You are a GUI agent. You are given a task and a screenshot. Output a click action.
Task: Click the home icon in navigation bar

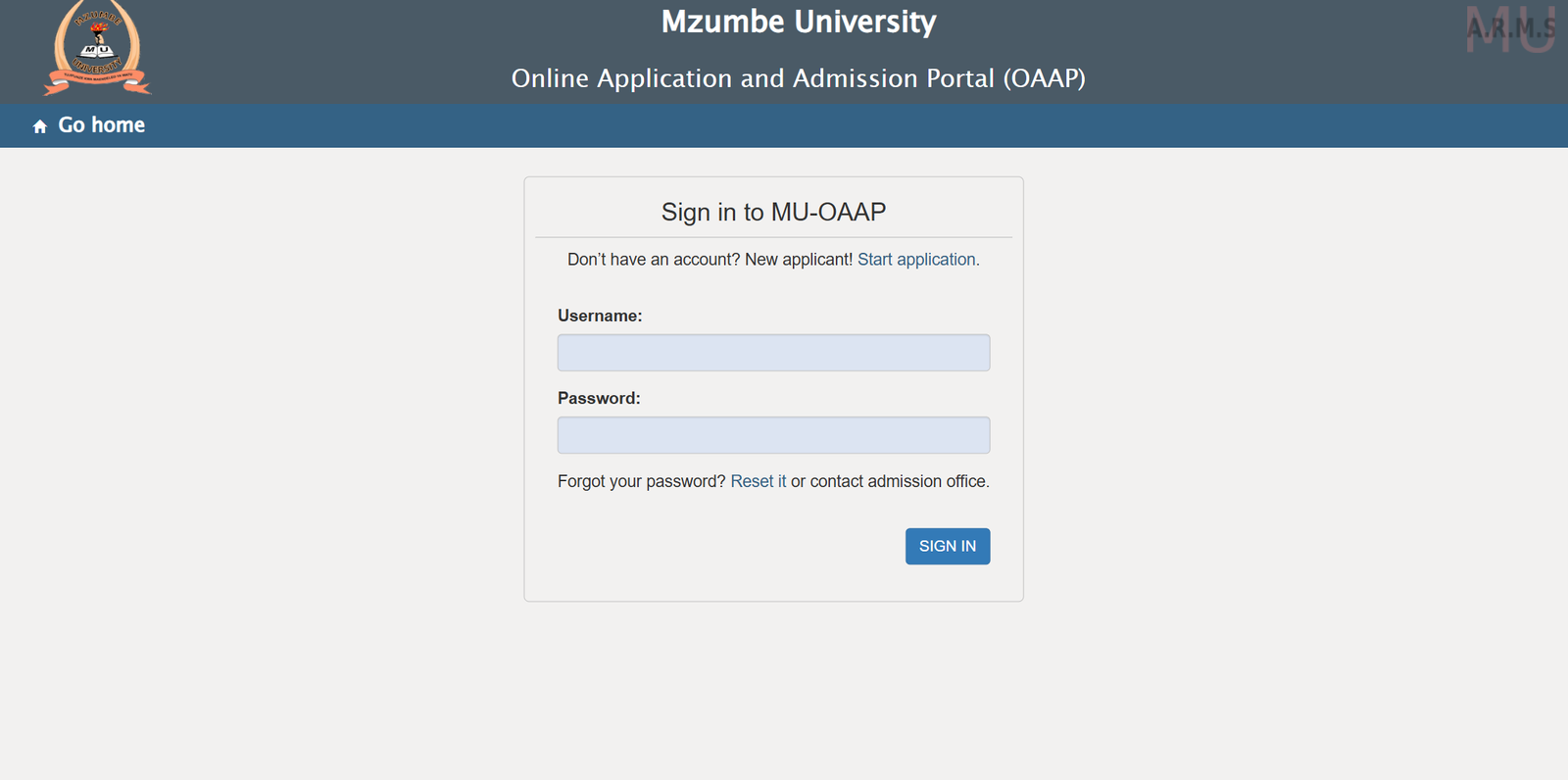40,126
